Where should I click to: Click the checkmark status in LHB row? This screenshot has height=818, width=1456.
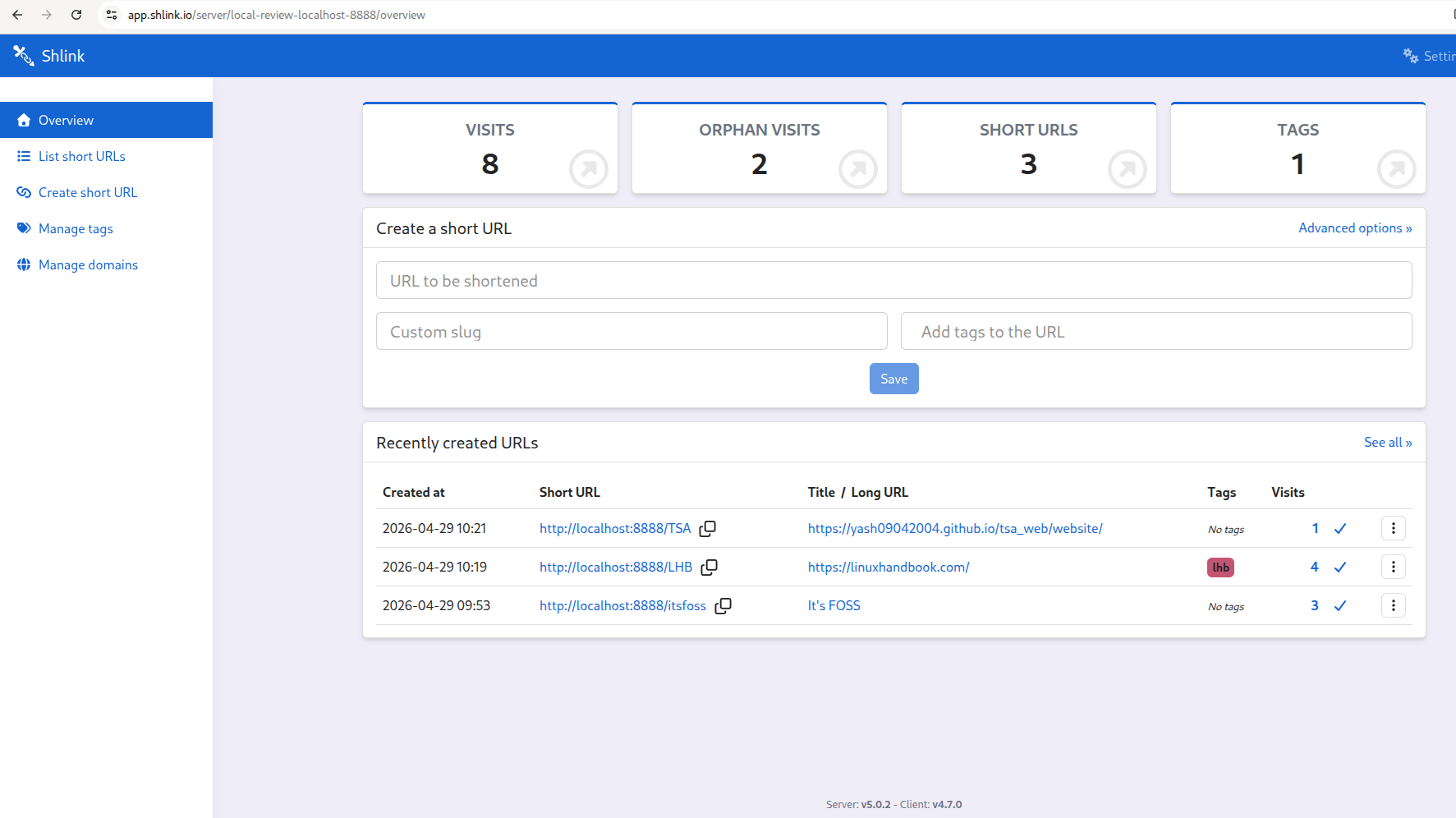(1340, 568)
